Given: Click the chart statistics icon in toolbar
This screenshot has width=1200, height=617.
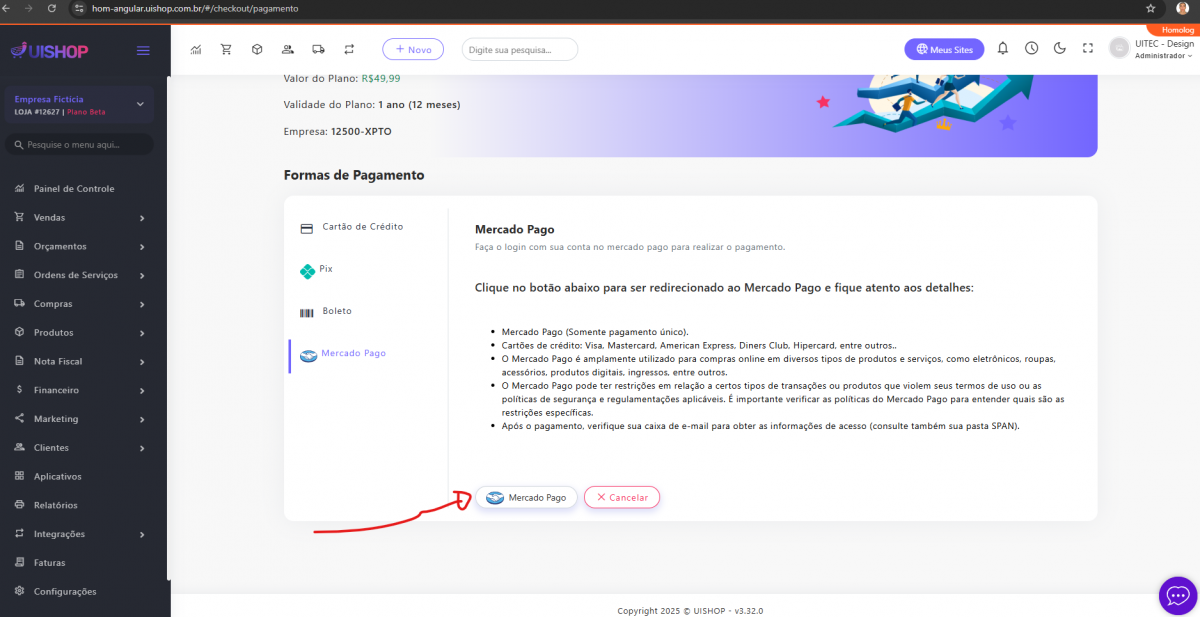Looking at the screenshot, I should pos(196,49).
